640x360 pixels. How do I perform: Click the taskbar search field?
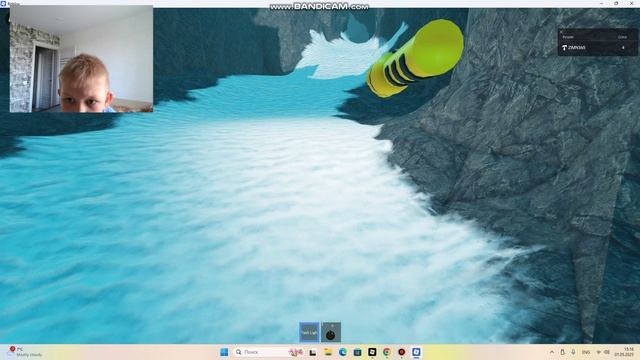(269, 352)
